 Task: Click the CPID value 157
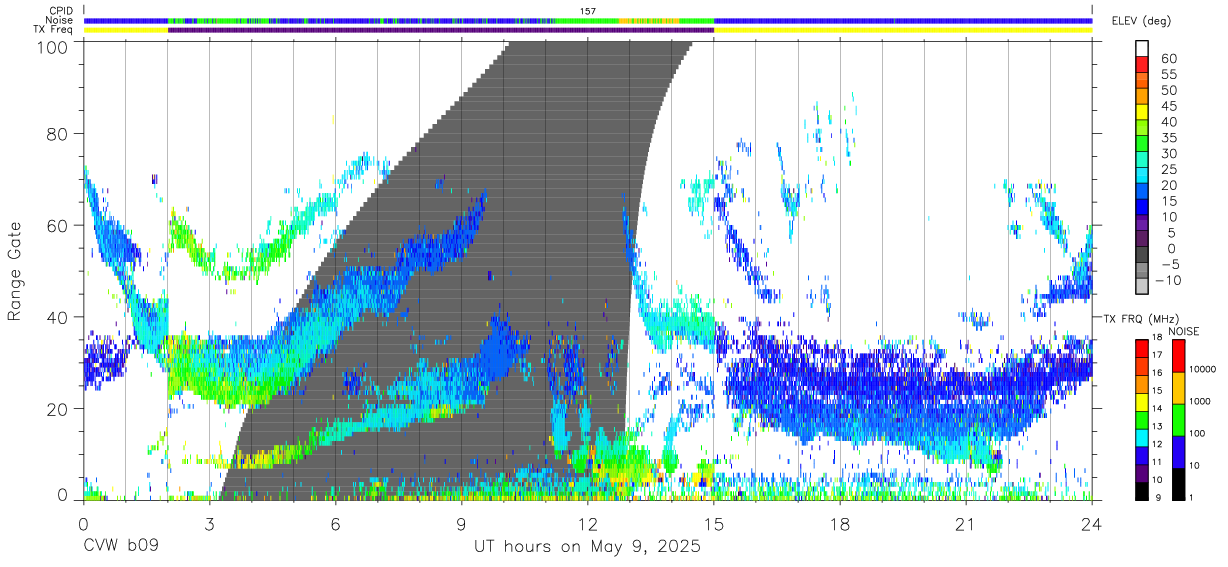point(588,11)
